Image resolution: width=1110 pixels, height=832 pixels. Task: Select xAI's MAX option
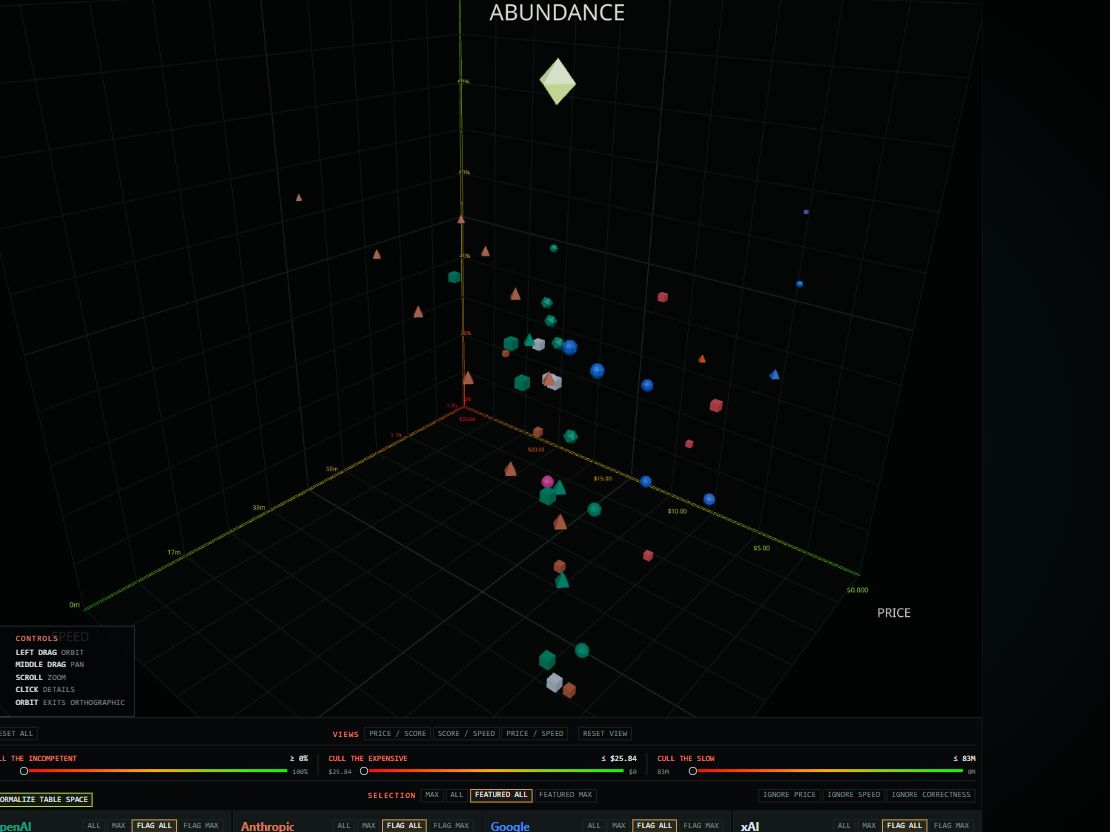[x=869, y=826]
